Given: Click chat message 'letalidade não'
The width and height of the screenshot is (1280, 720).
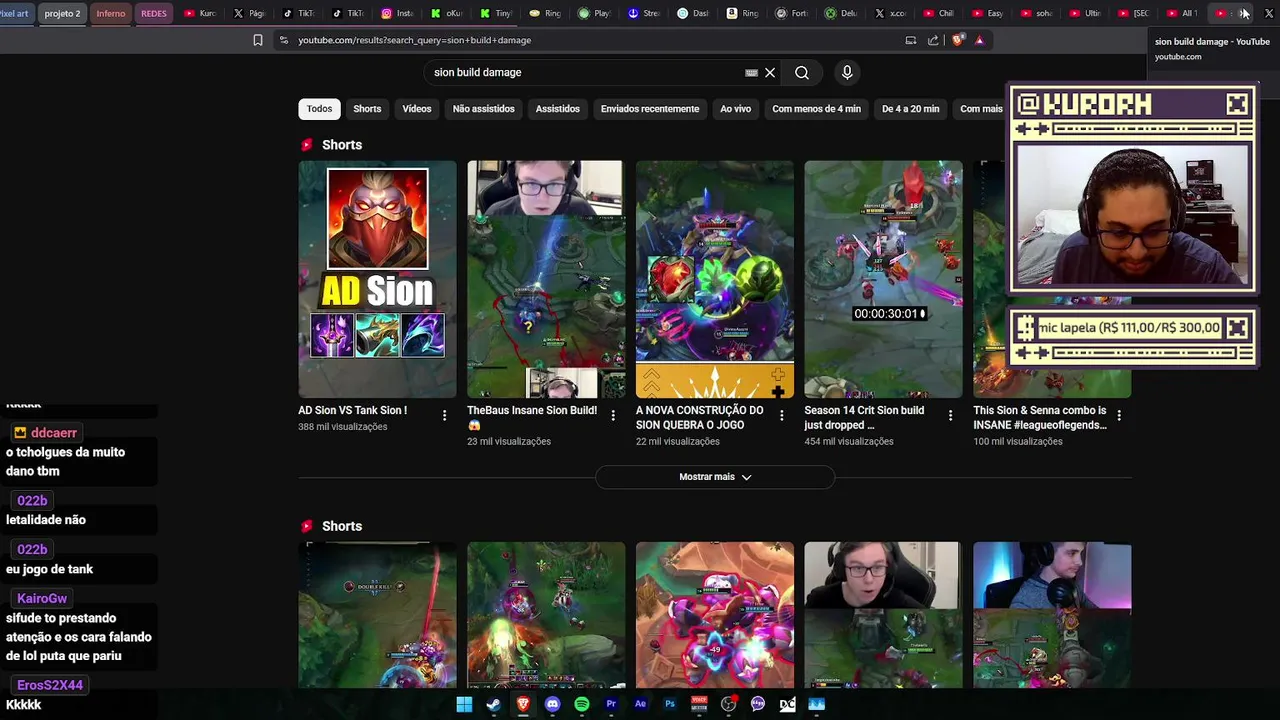Looking at the screenshot, I should pyautogui.click(x=46, y=520).
